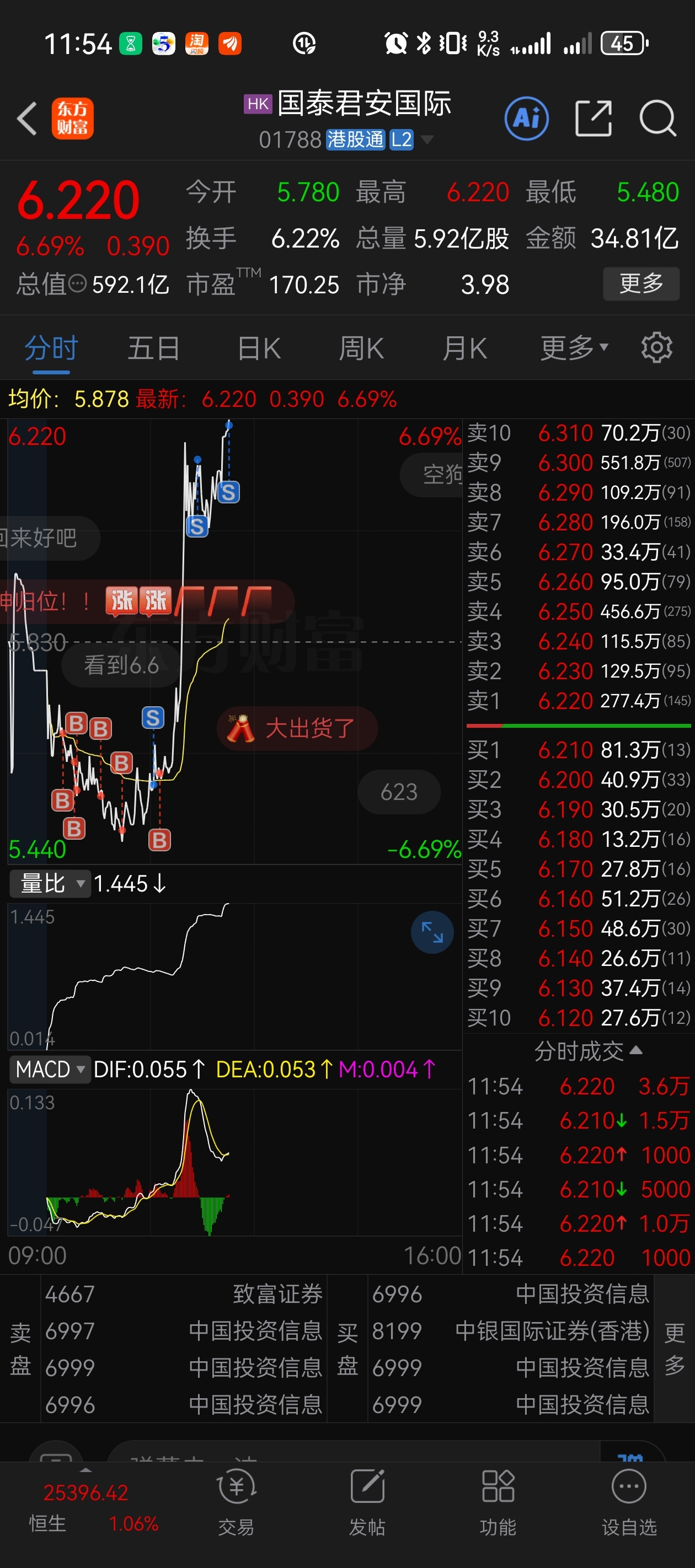Image resolution: width=695 pixels, height=1568 pixels.
Task: Open alarm clock status bar icon
Action: click(396, 43)
